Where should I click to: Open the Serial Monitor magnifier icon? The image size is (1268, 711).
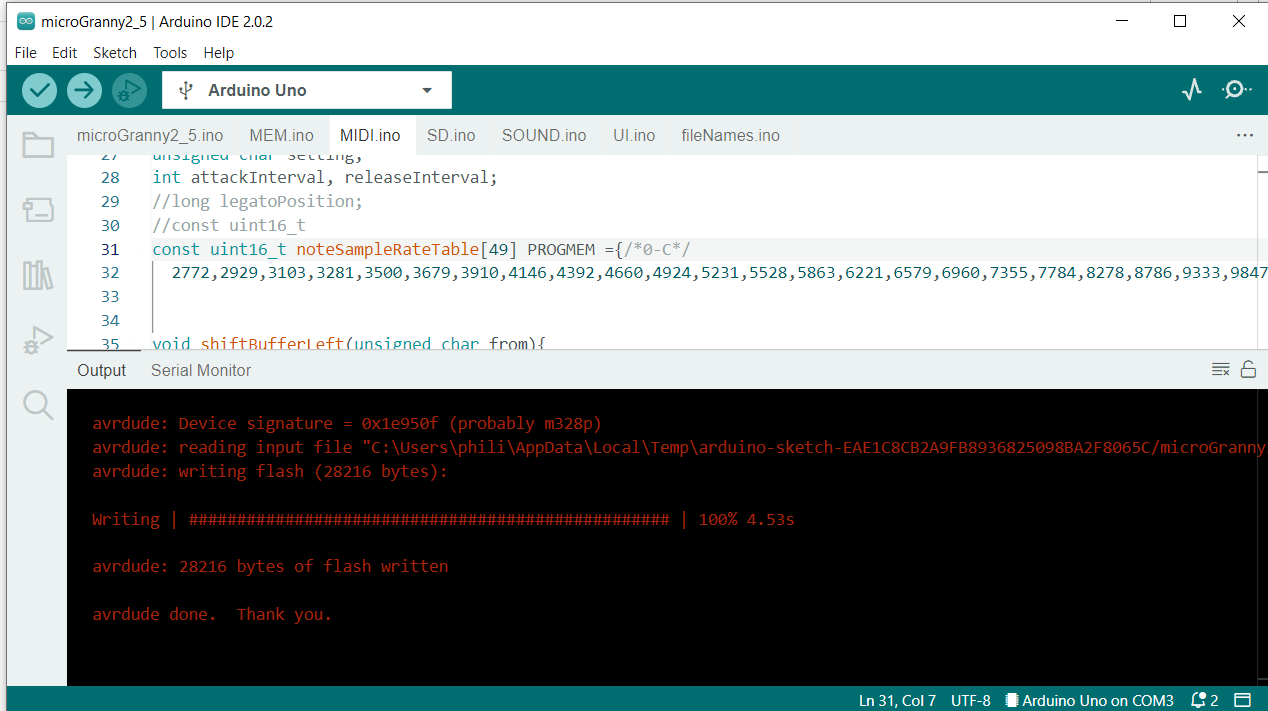[x=1236, y=89]
